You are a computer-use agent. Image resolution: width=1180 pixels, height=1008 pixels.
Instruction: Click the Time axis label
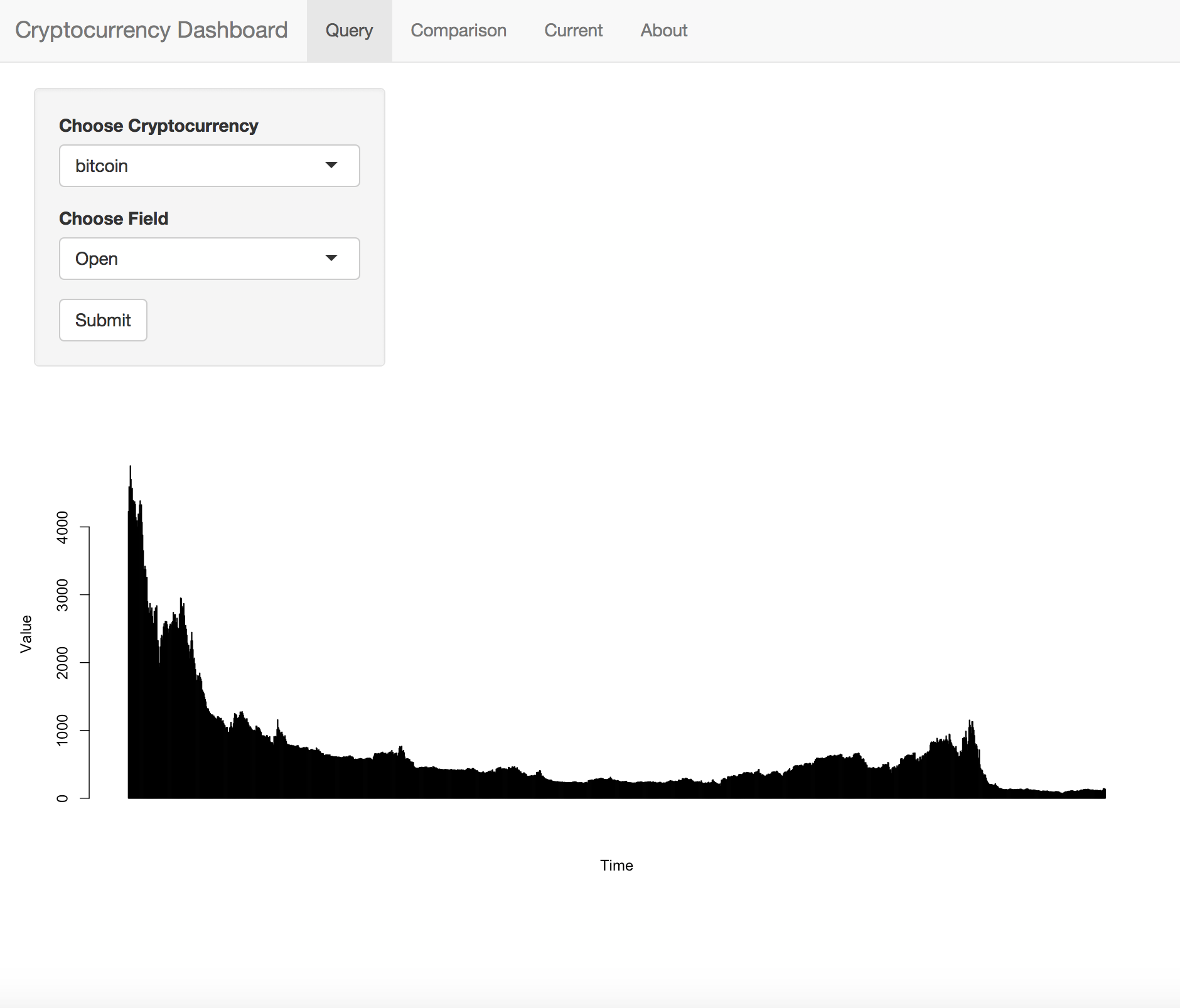point(616,866)
